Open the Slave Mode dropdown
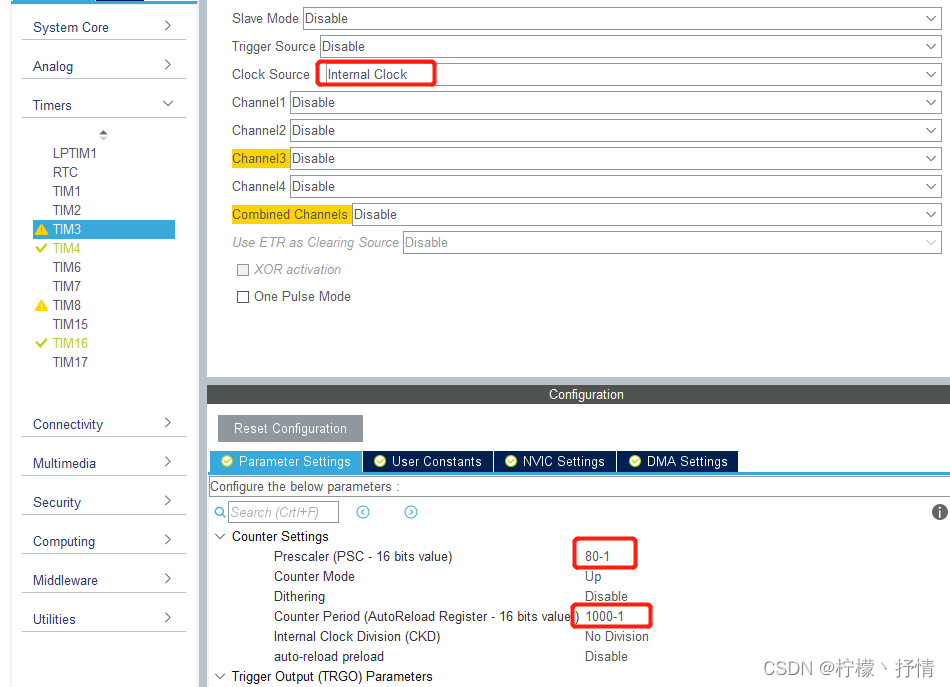This screenshot has width=950, height=687. coord(622,19)
